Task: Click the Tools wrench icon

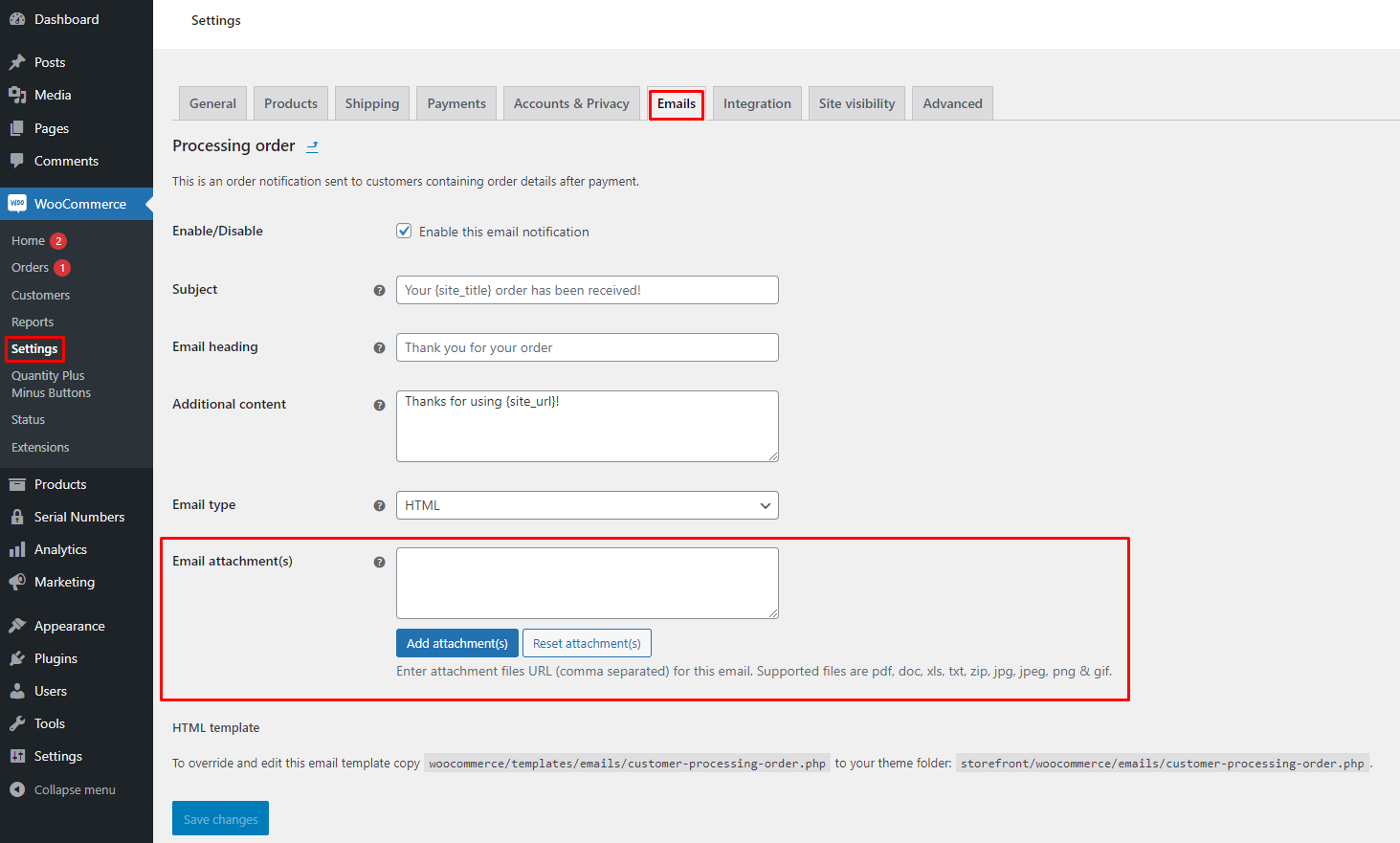Action: (17, 723)
